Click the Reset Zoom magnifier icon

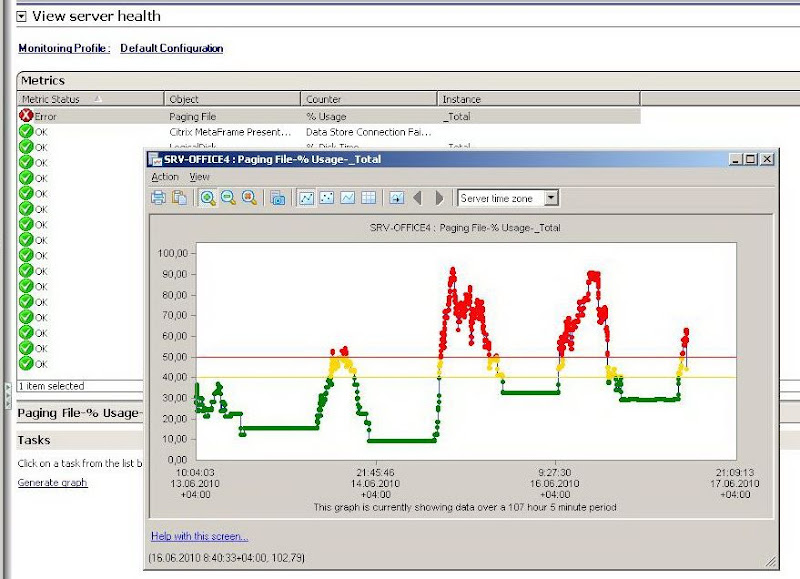pos(248,198)
